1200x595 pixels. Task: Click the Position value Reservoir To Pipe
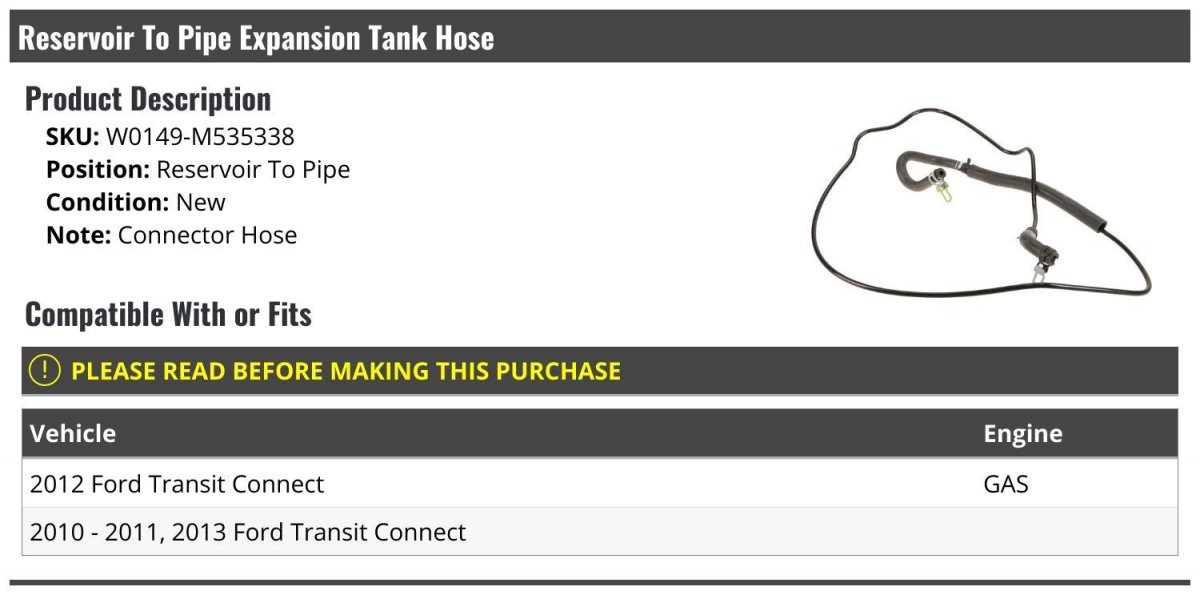[254, 169]
